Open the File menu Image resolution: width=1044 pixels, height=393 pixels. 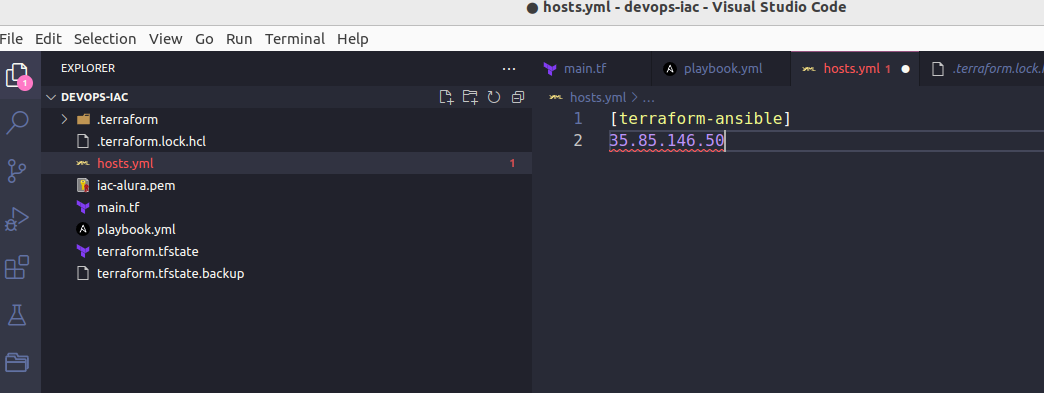pos(11,39)
